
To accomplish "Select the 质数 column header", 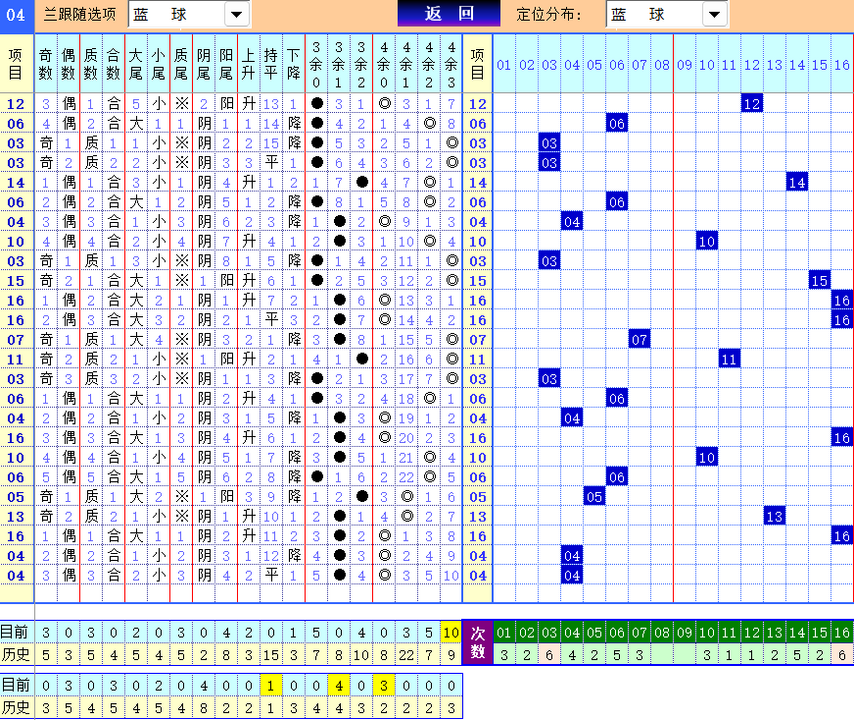I will tap(91, 64).
